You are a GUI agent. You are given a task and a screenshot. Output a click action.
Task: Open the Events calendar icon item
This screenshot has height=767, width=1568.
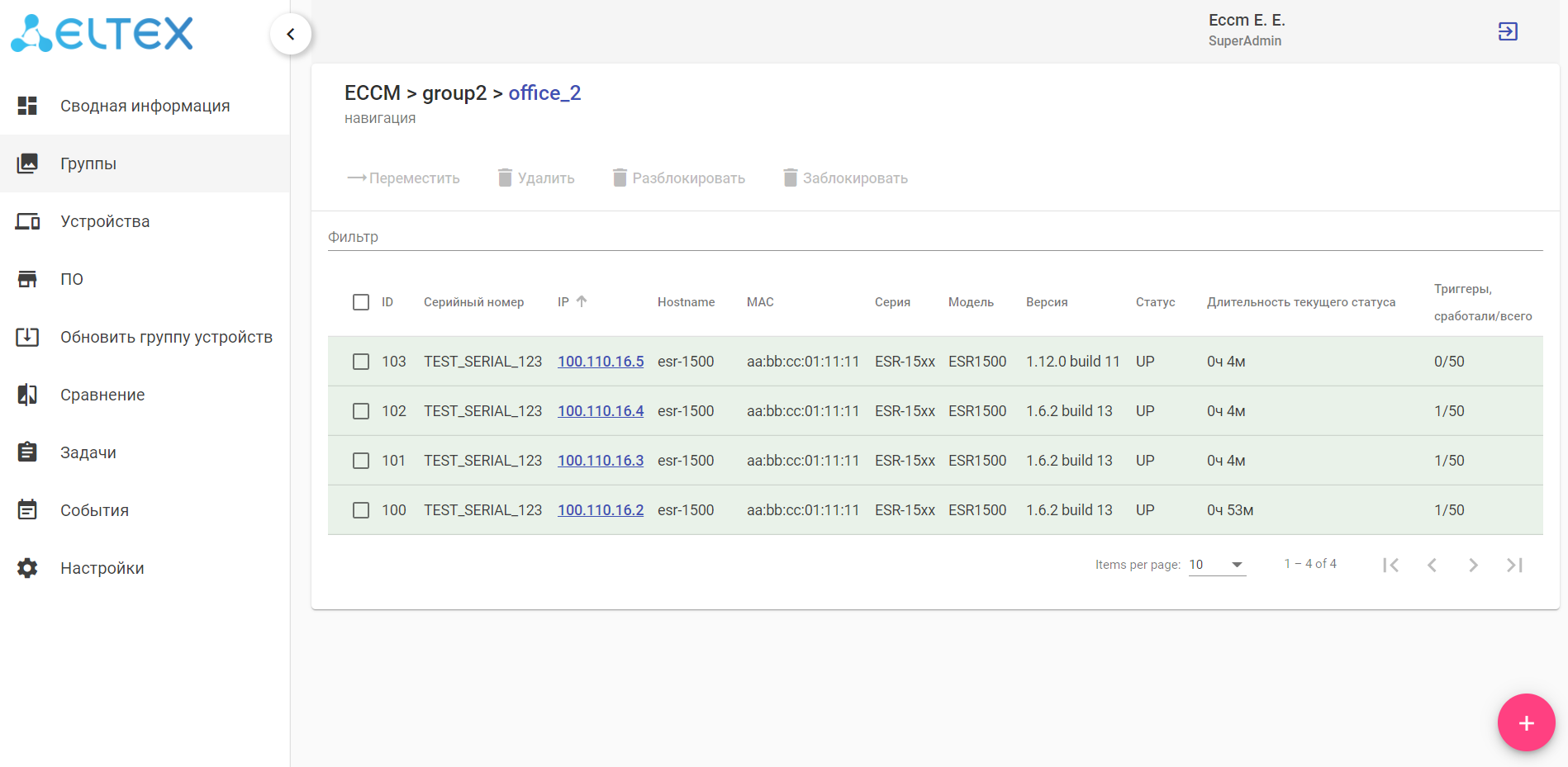click(x=27, y=510)
